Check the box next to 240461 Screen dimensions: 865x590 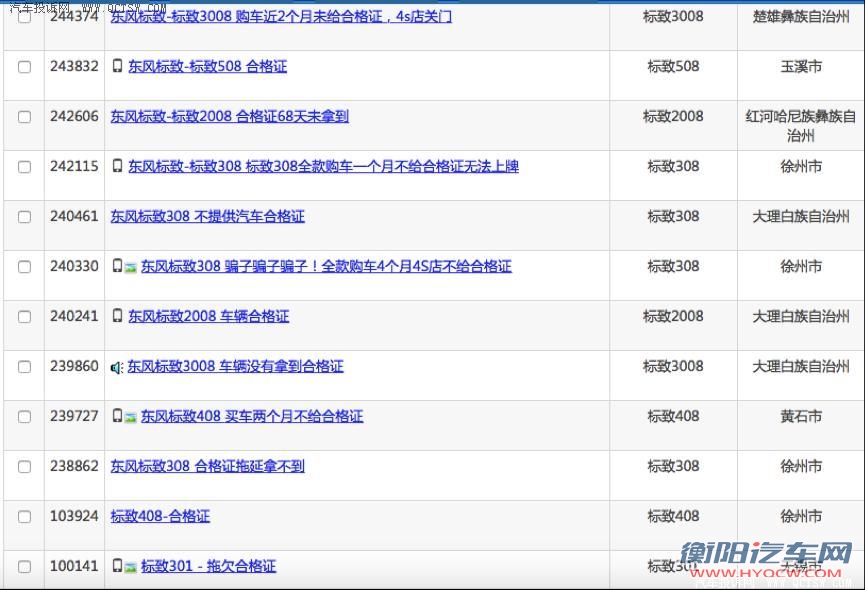[24, 217]
